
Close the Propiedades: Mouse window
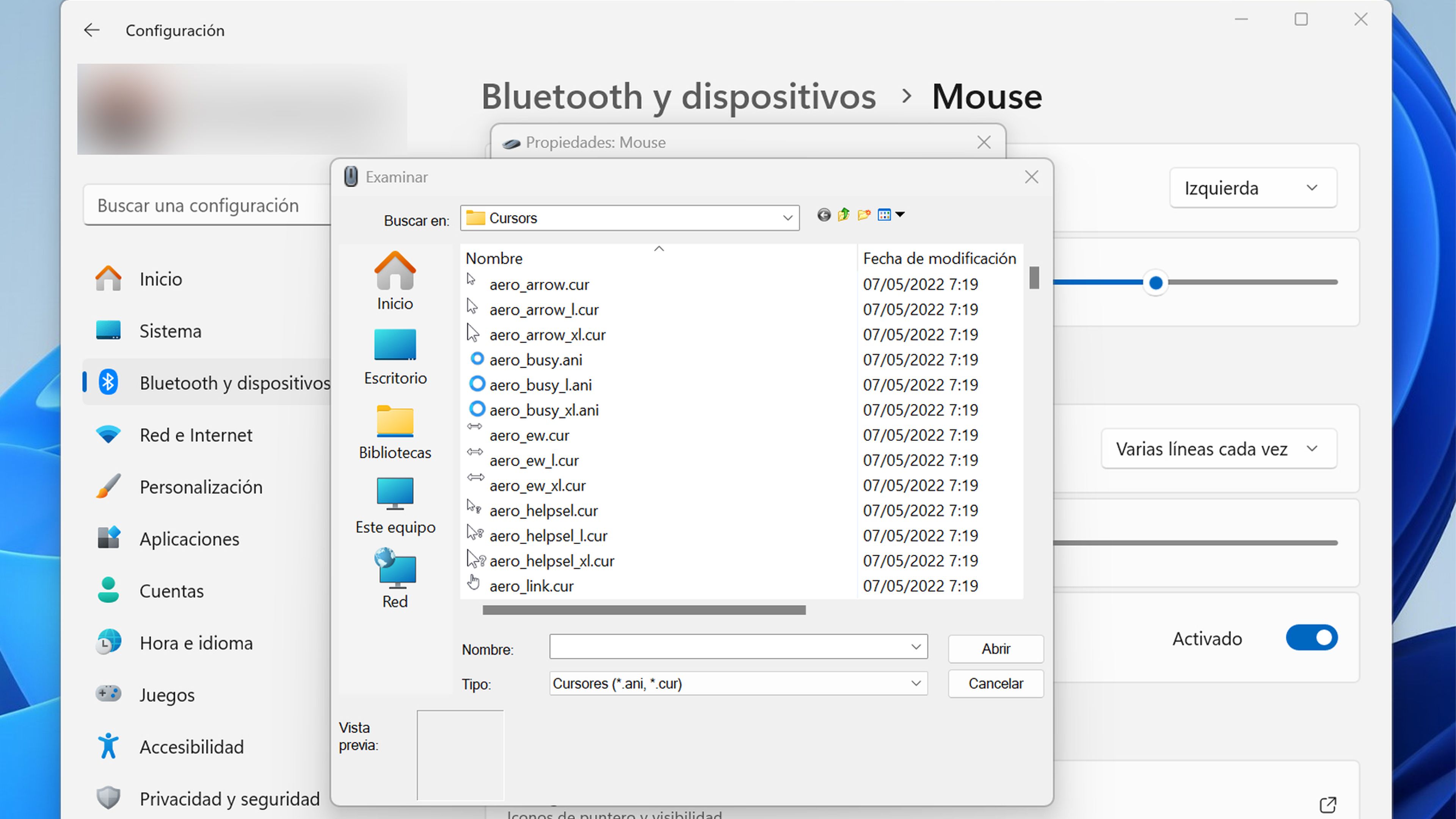point(984,143)
